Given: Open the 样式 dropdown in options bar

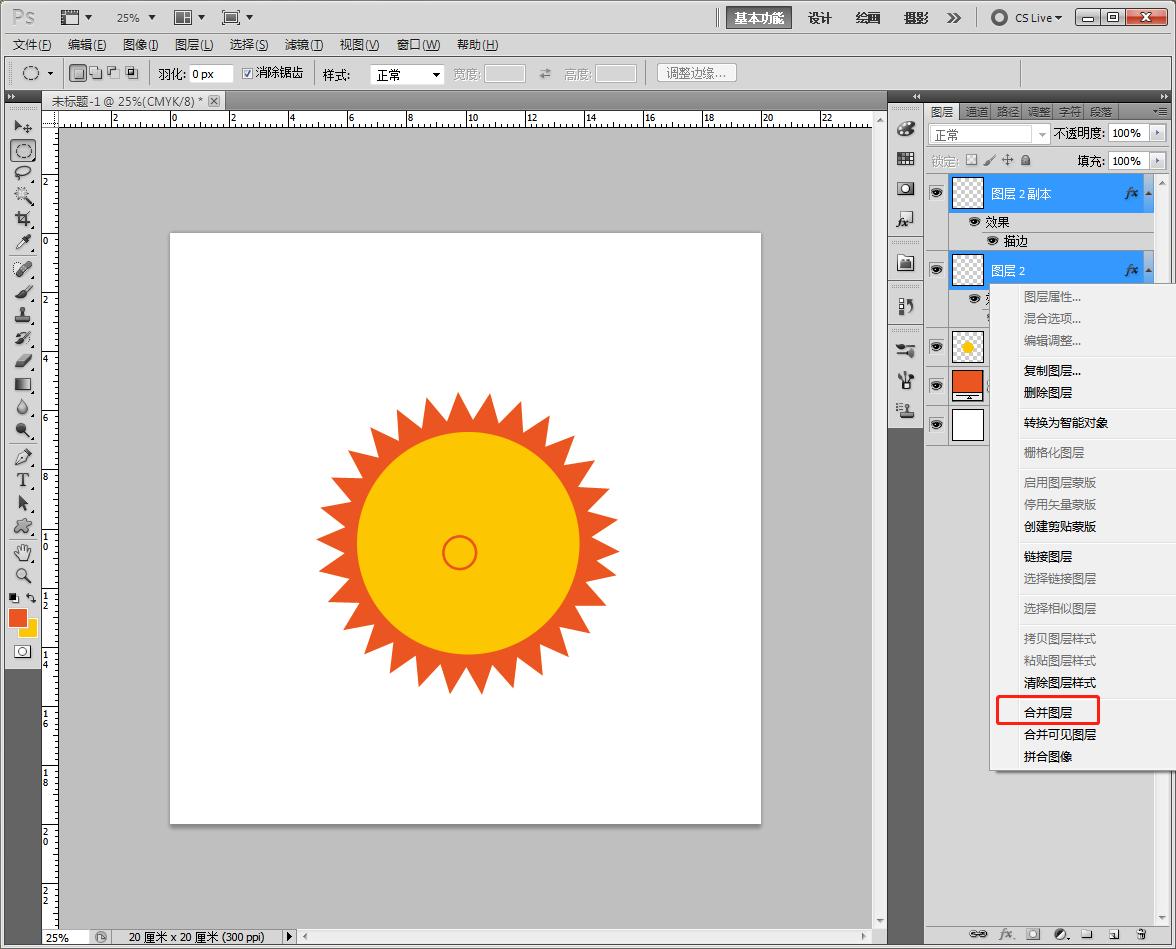Looking at the screenshot, I should click(407, 75).
